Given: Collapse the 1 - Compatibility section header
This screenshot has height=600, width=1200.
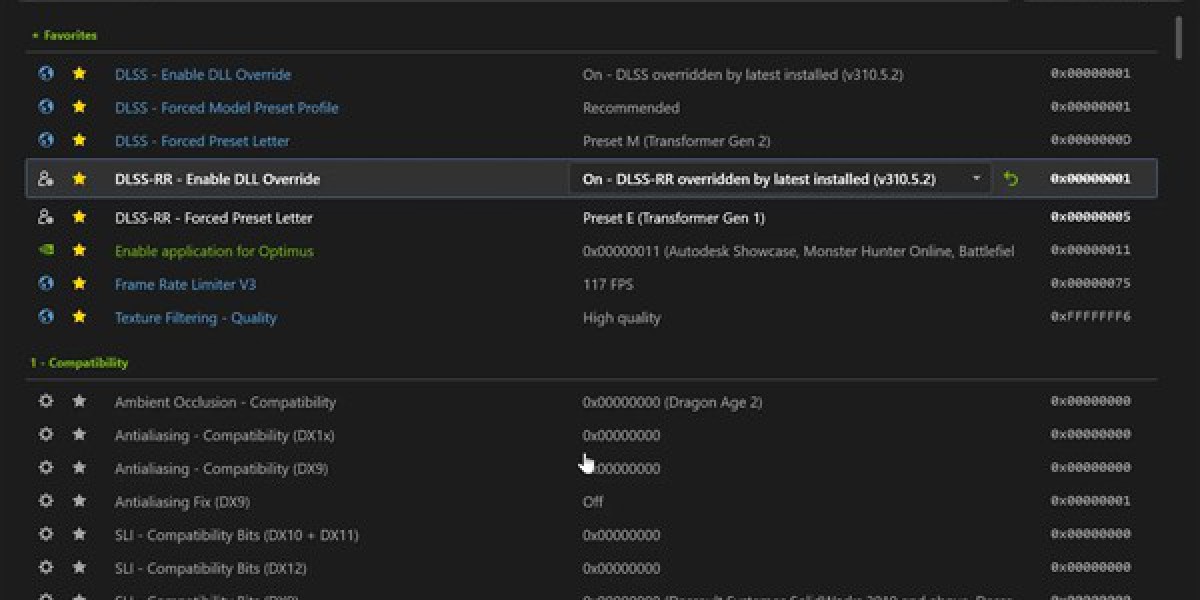Looking at the screenshot, I should tap(79, 362).
